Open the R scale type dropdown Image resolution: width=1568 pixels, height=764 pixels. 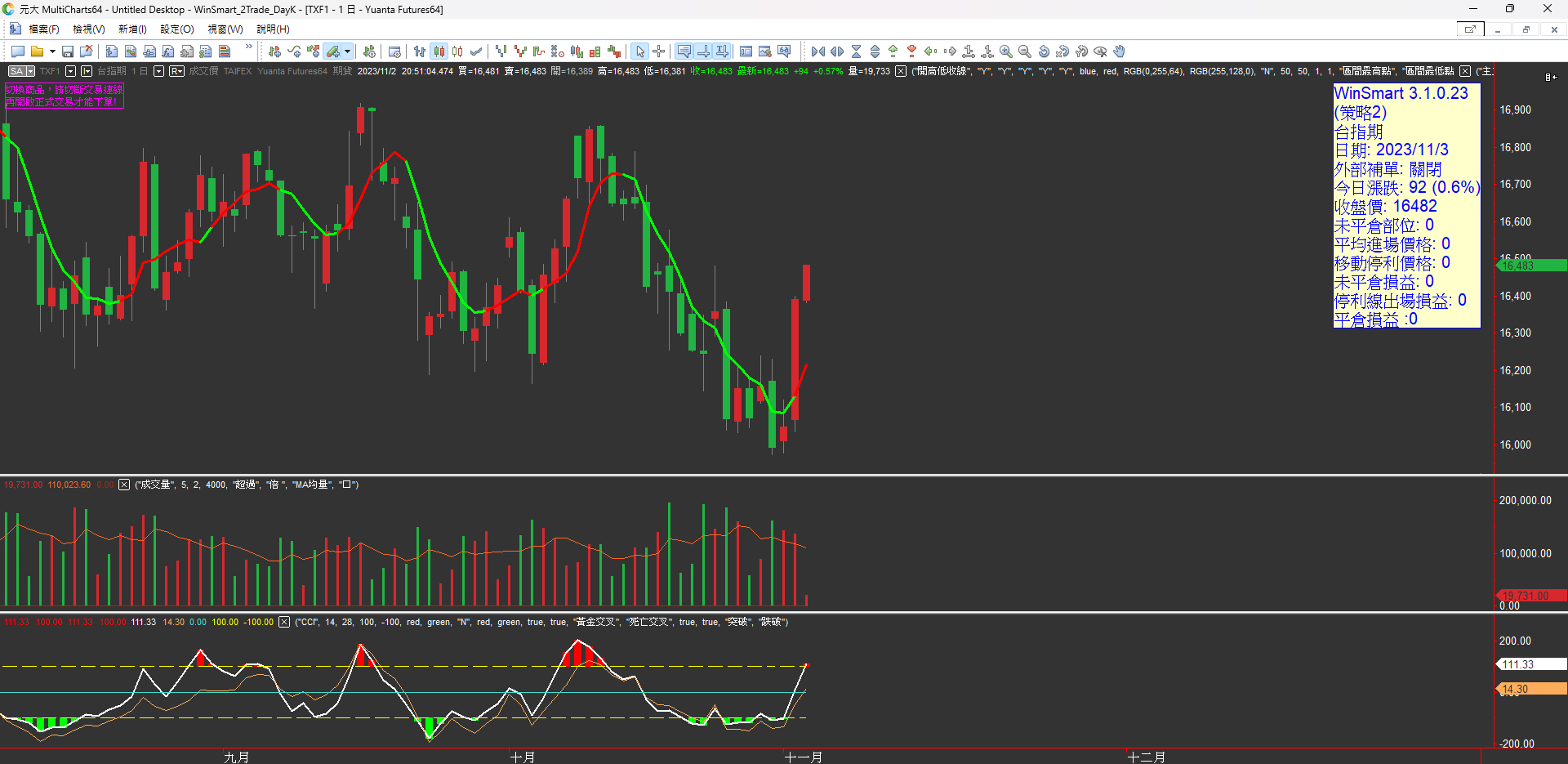click(176, 71)
